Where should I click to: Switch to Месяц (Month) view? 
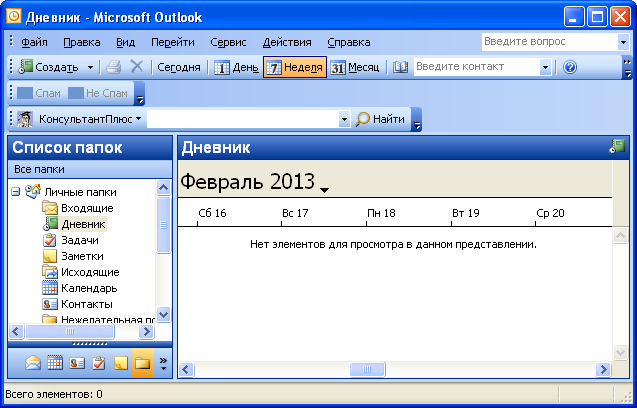click(x=354, y=67)
